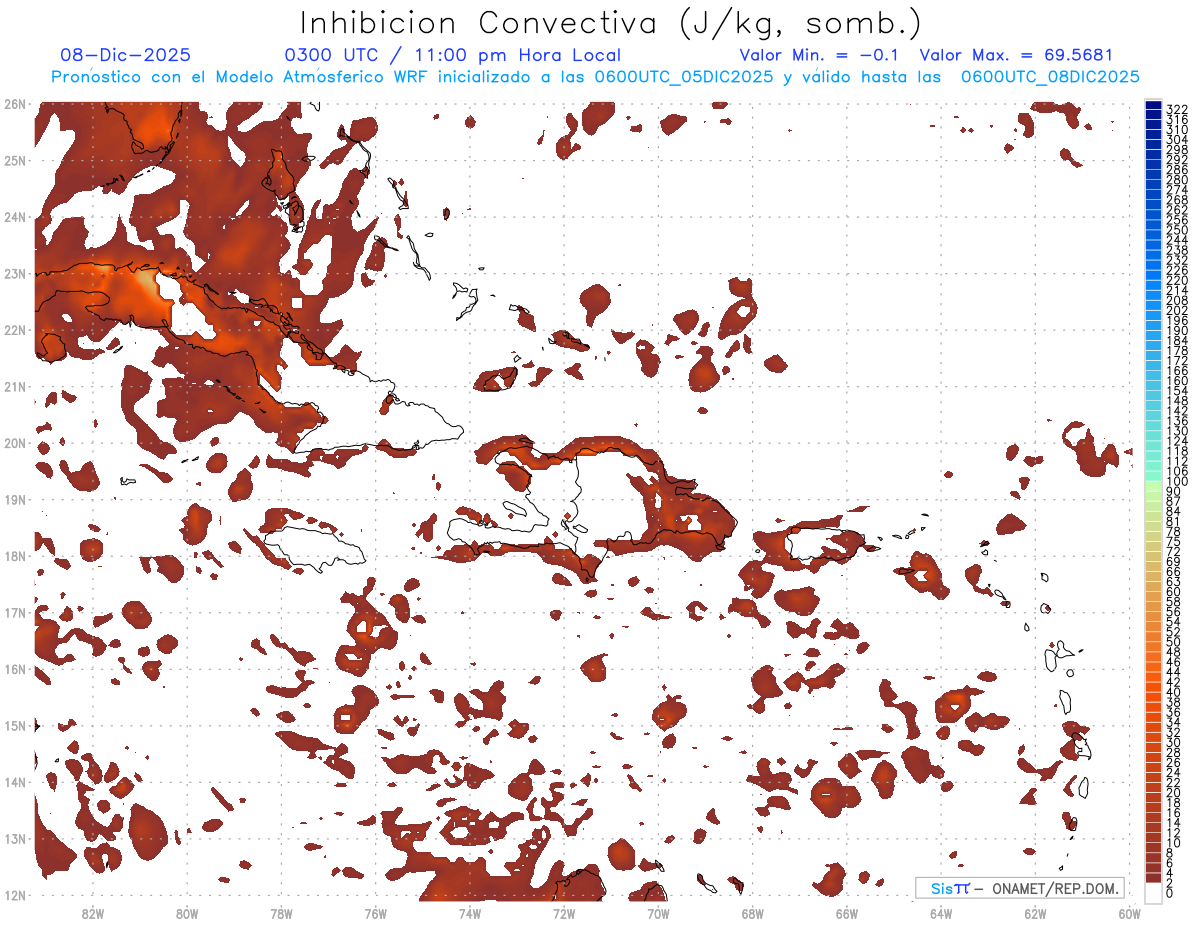
Task: Click the '80W' longitude label
Action: (187, 913)
